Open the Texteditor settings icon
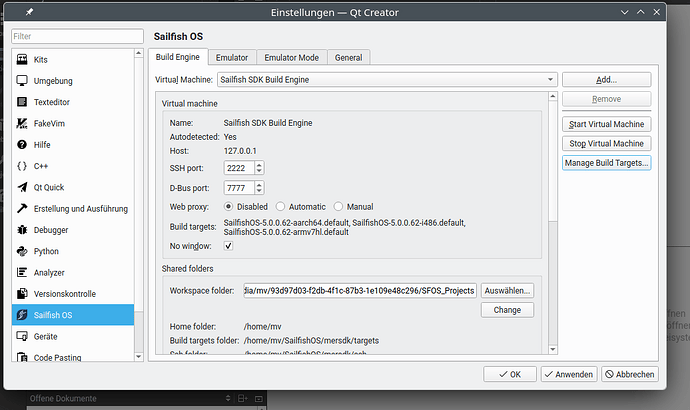The image size is (690, 410). point(22,102)
